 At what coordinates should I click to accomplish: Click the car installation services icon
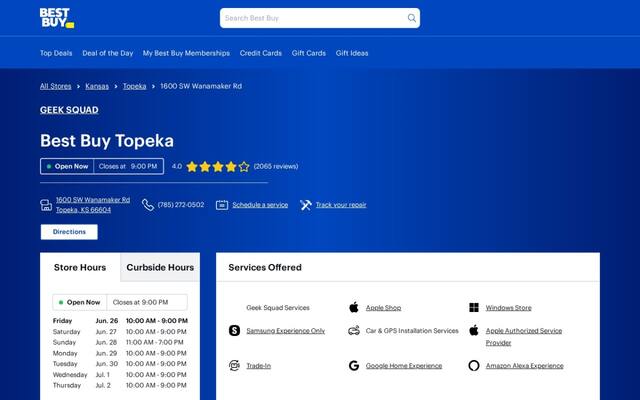(354, 330)
